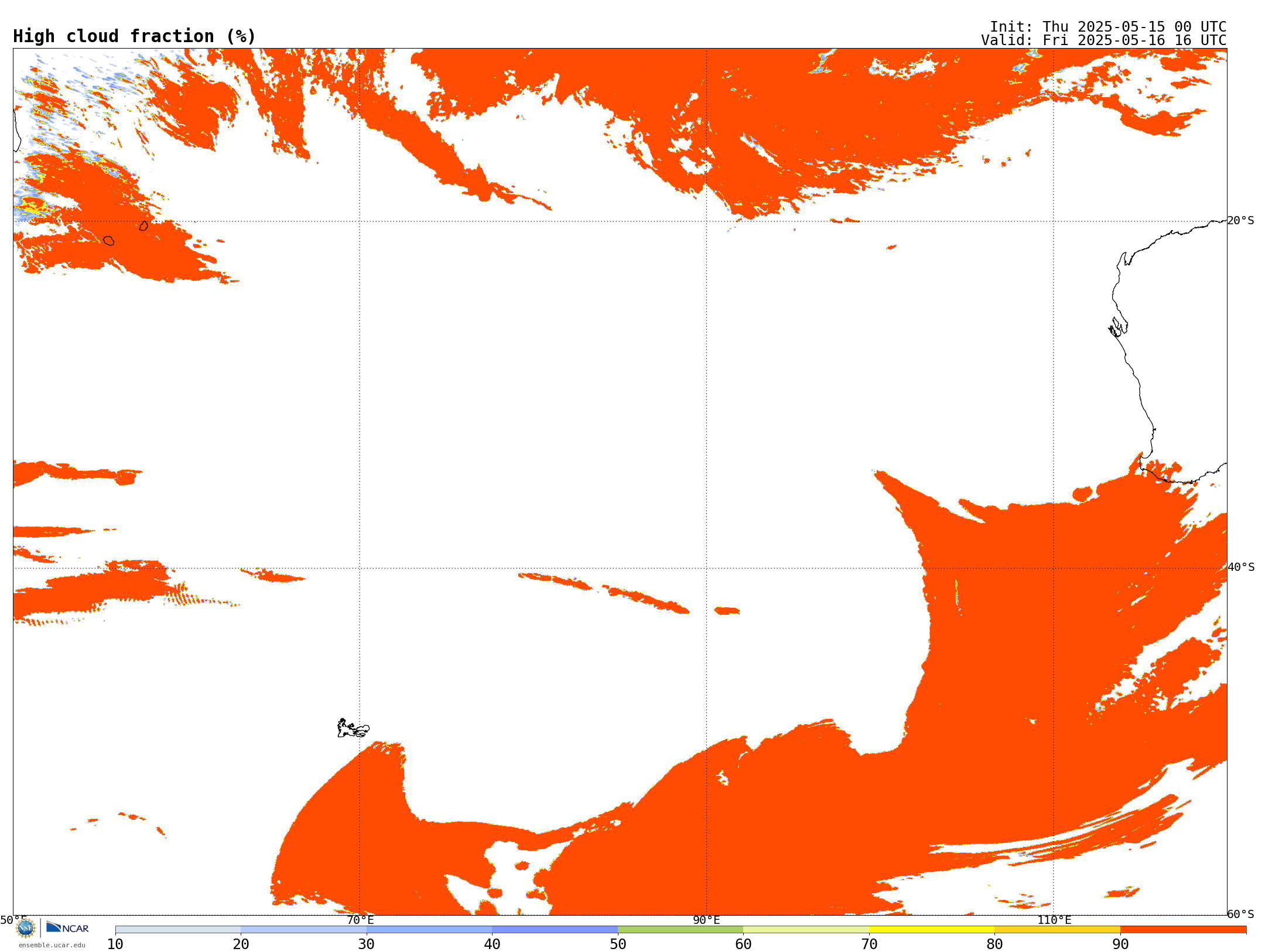Click the pale yellow-green 60-70% colorbar segment
Viewport: 1265px width, 952px height.
tap(806, 930)
